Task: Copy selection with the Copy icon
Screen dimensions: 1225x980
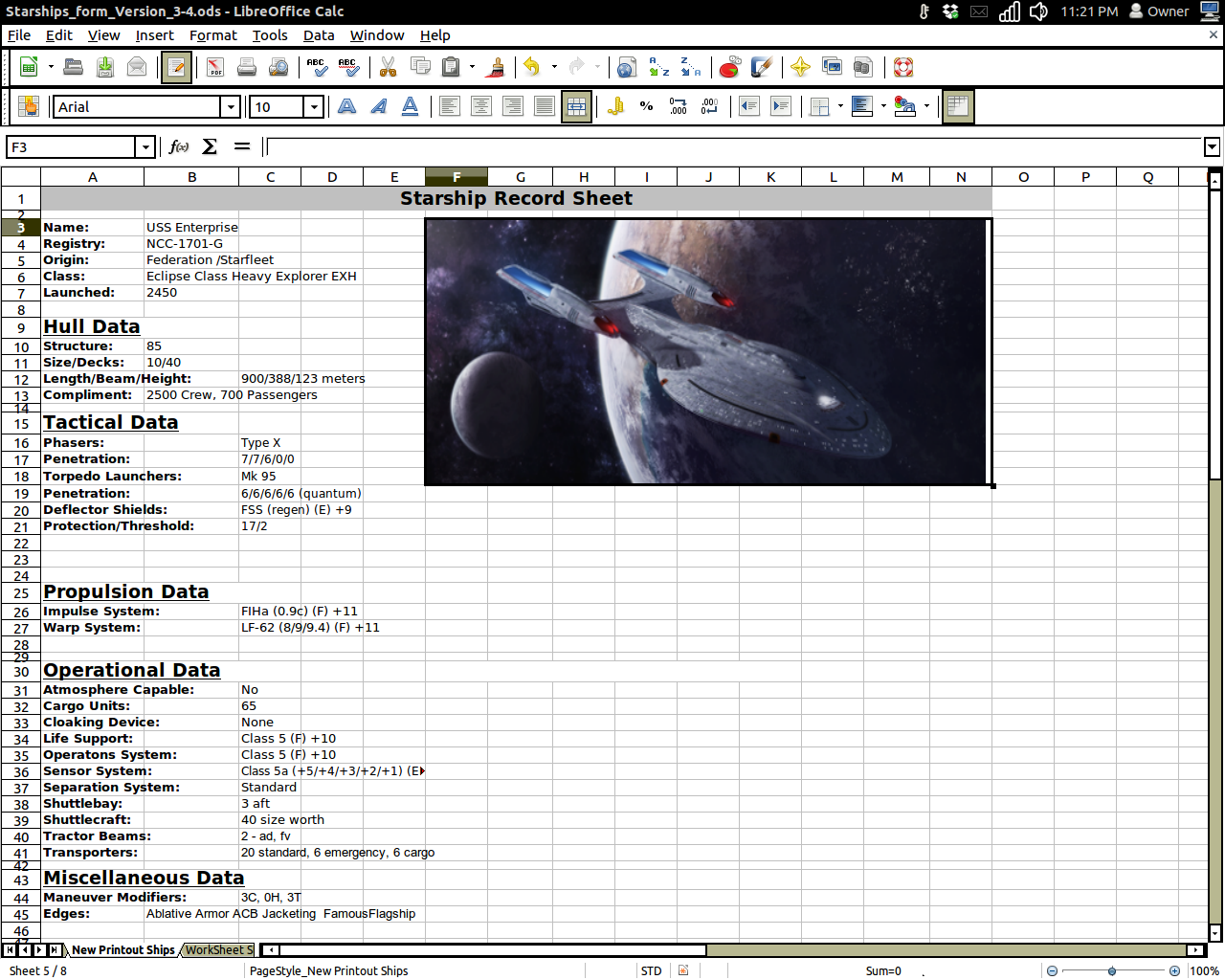Action: [419, 67]
